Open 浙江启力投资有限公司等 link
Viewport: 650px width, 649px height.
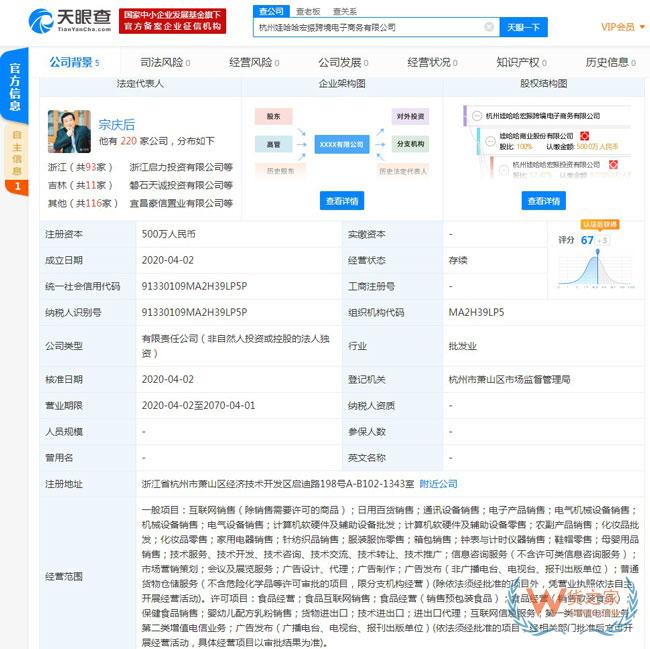(x=181, y=167)
